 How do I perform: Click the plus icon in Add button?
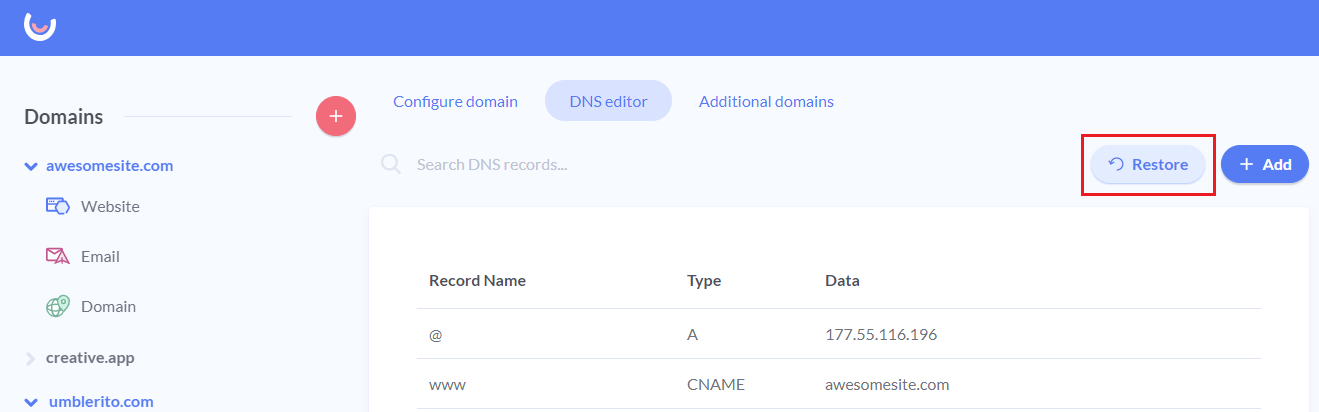click(1247, 164)
